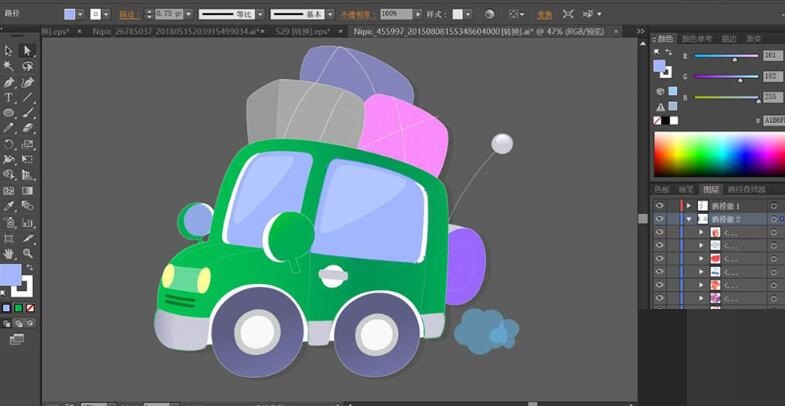Hide the 画板猫 1 layer via eye icon
785x406 pixels.
click(x=659, y=206)
